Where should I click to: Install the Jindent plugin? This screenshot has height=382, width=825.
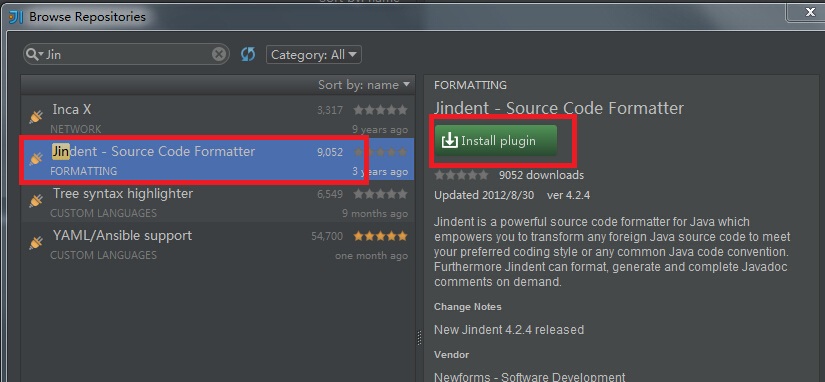496,141
